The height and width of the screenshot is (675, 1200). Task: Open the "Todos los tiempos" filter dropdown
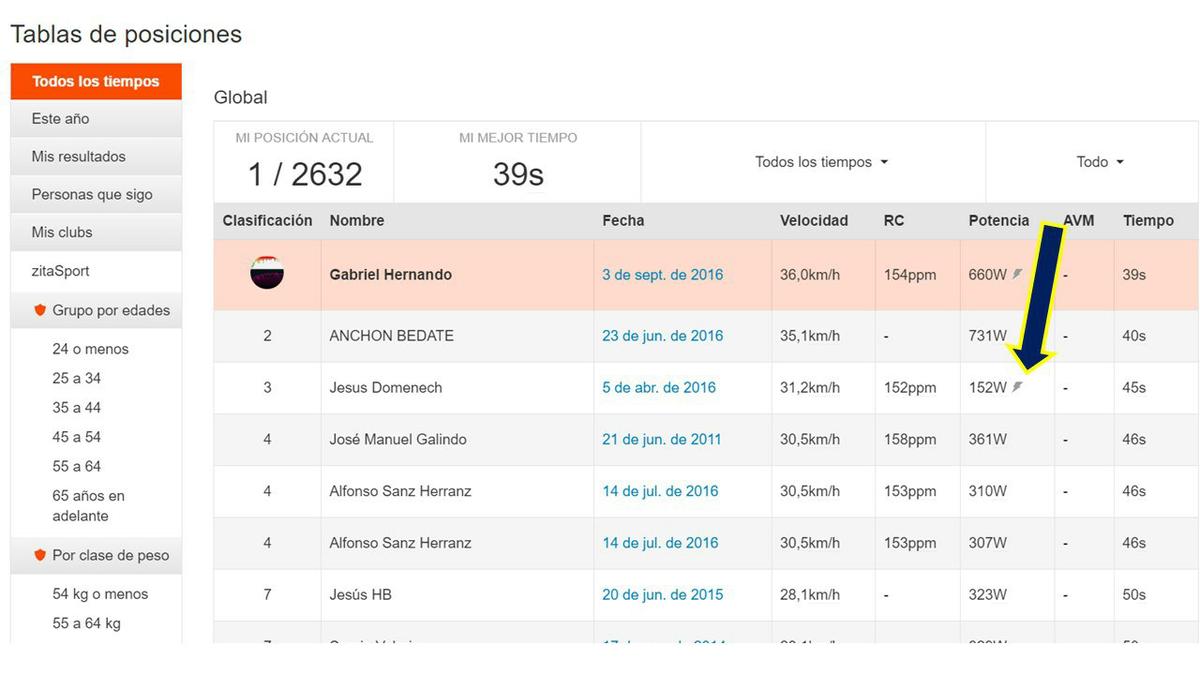(822, 161)
